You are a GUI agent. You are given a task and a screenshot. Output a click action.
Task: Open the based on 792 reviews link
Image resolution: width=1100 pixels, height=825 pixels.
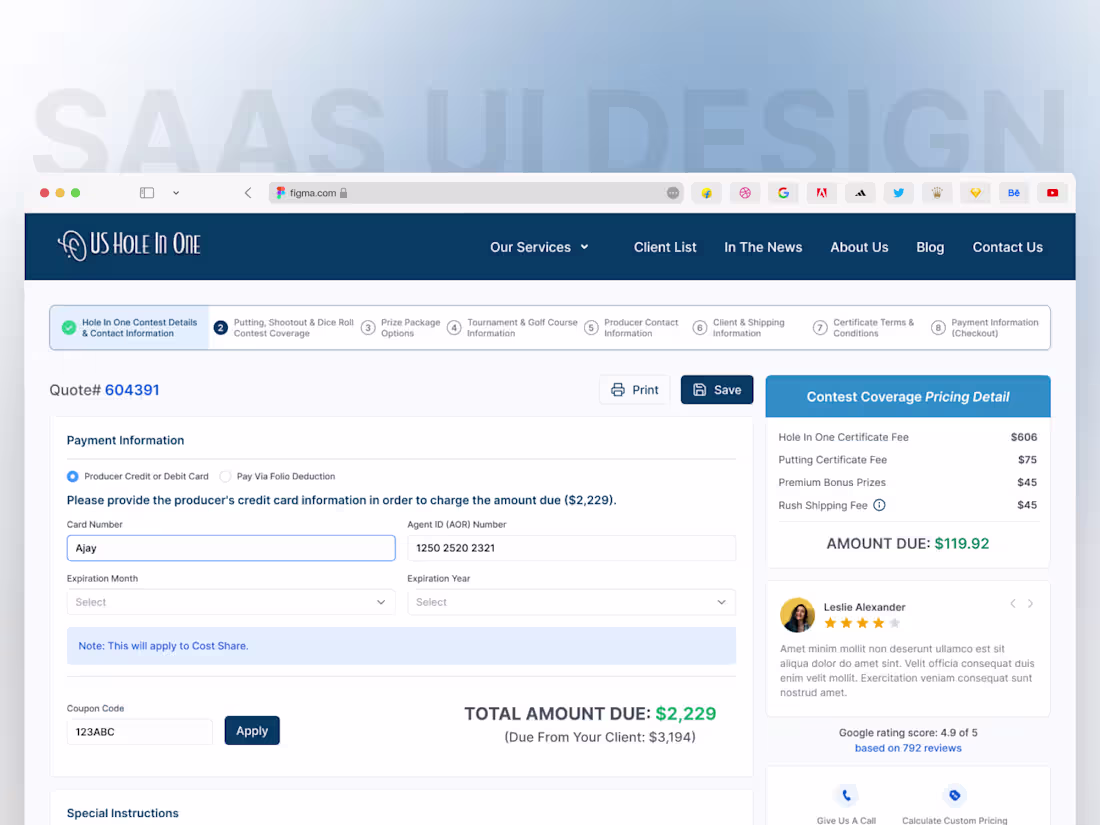pyautogui.click(x=907, y=747)
